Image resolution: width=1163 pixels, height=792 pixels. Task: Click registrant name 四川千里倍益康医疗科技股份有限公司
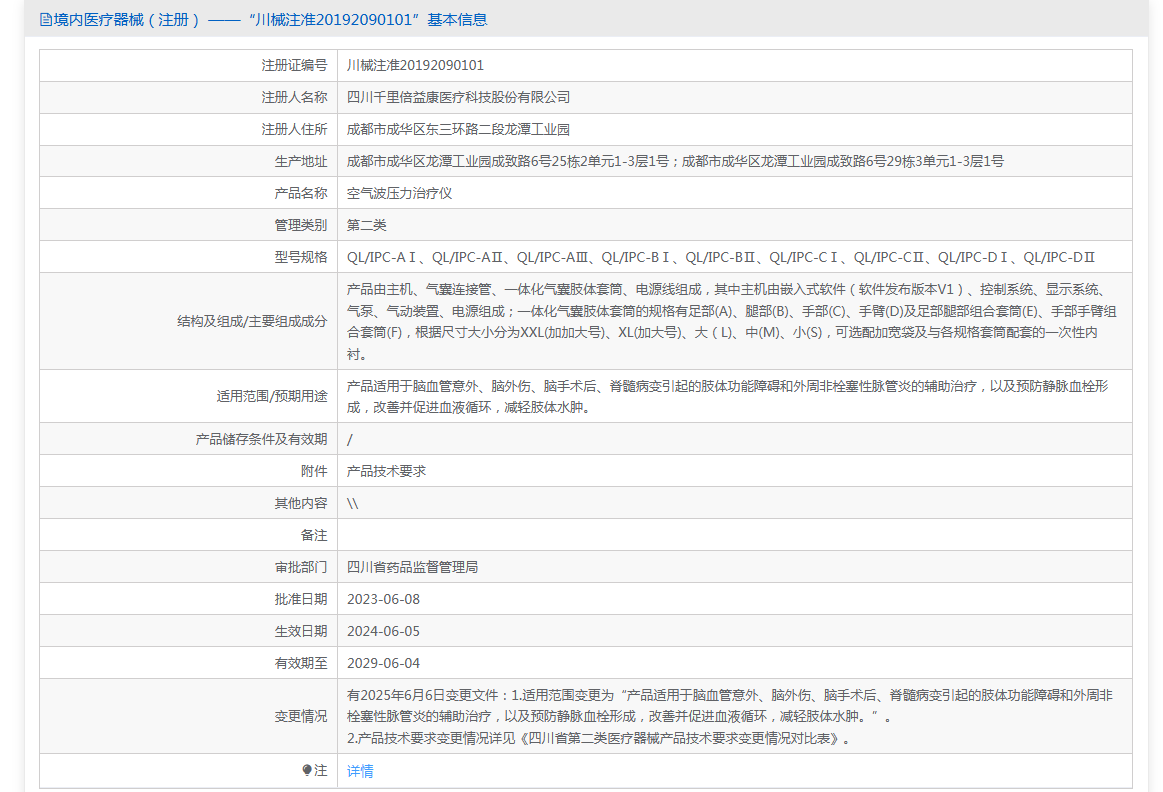click(x=458, y=97)
